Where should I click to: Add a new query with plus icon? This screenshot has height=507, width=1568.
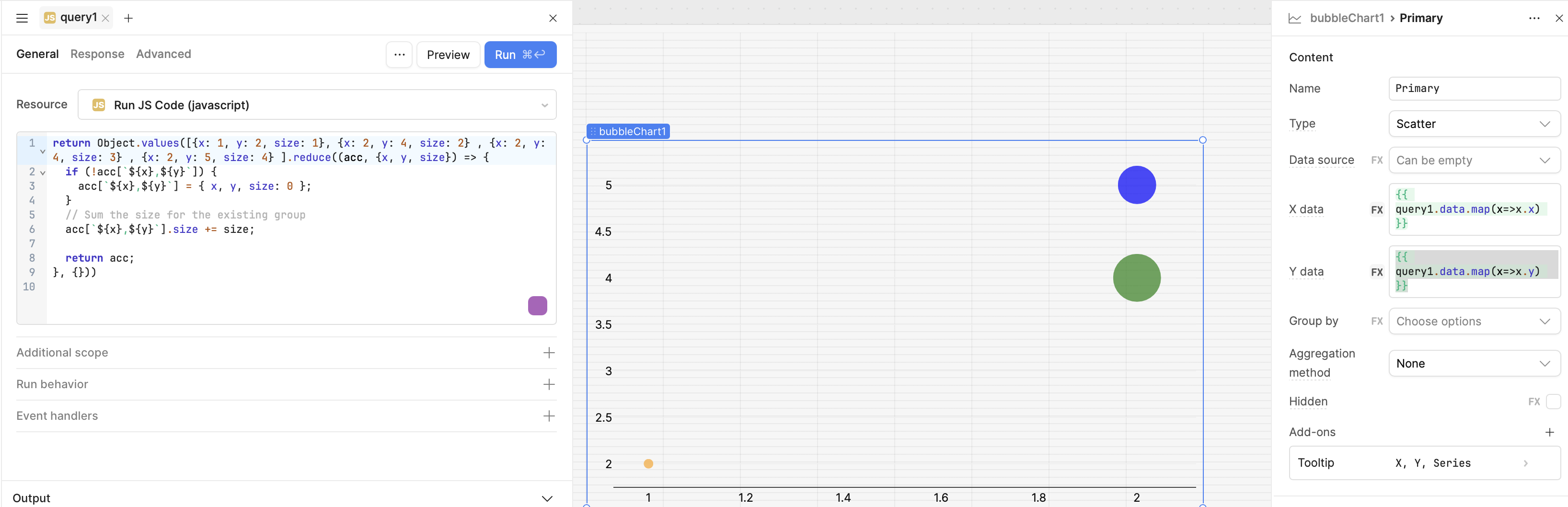(x=128, y=18)
